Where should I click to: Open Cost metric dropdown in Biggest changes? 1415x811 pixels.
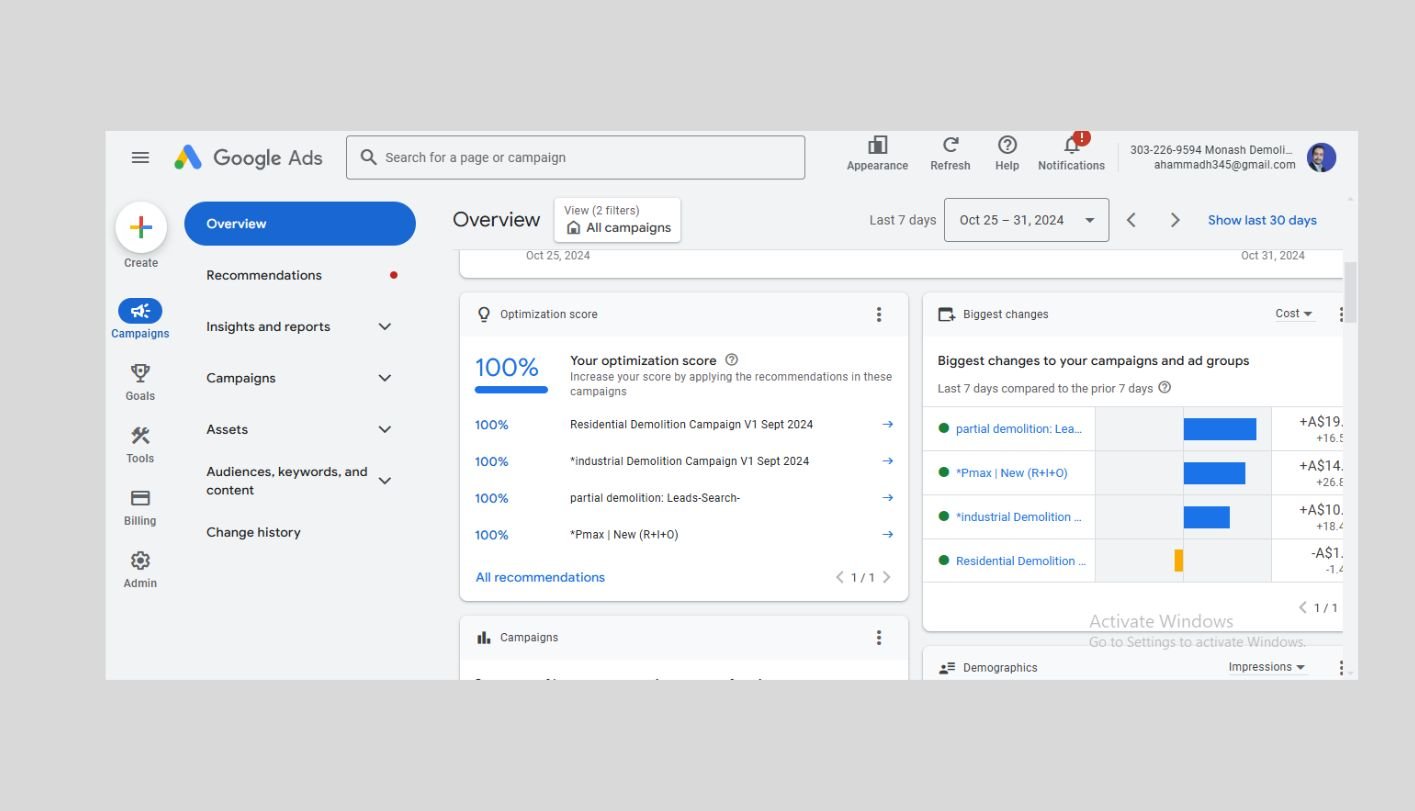click(x=1294, y=314)
